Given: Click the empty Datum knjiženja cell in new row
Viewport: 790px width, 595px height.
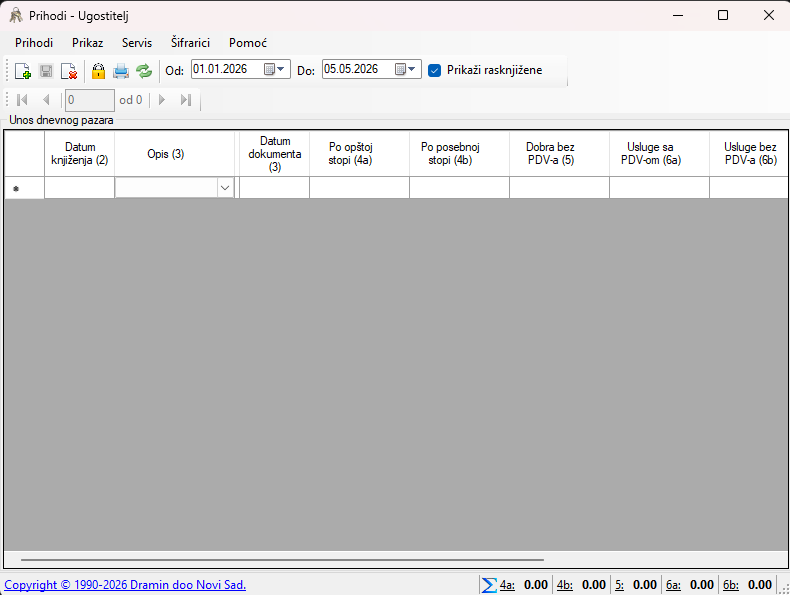Looking at the screenshot, I should (80, 188).
